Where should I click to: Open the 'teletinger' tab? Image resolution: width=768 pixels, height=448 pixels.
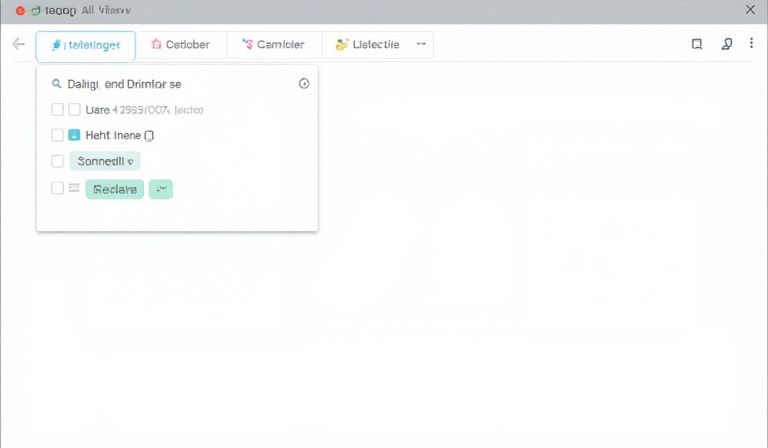click(x=85, y=46)
